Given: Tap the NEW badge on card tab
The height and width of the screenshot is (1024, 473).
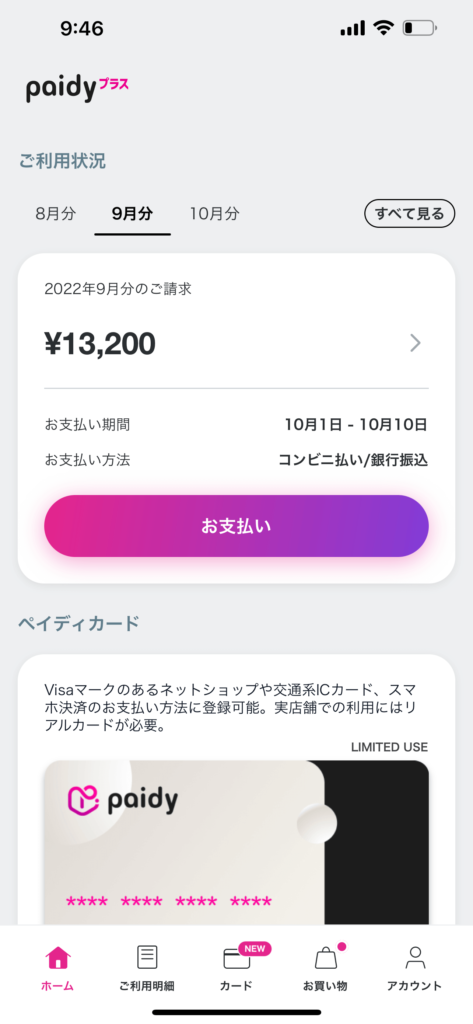Looking at the screenshot, I should [x=255, y=948].
